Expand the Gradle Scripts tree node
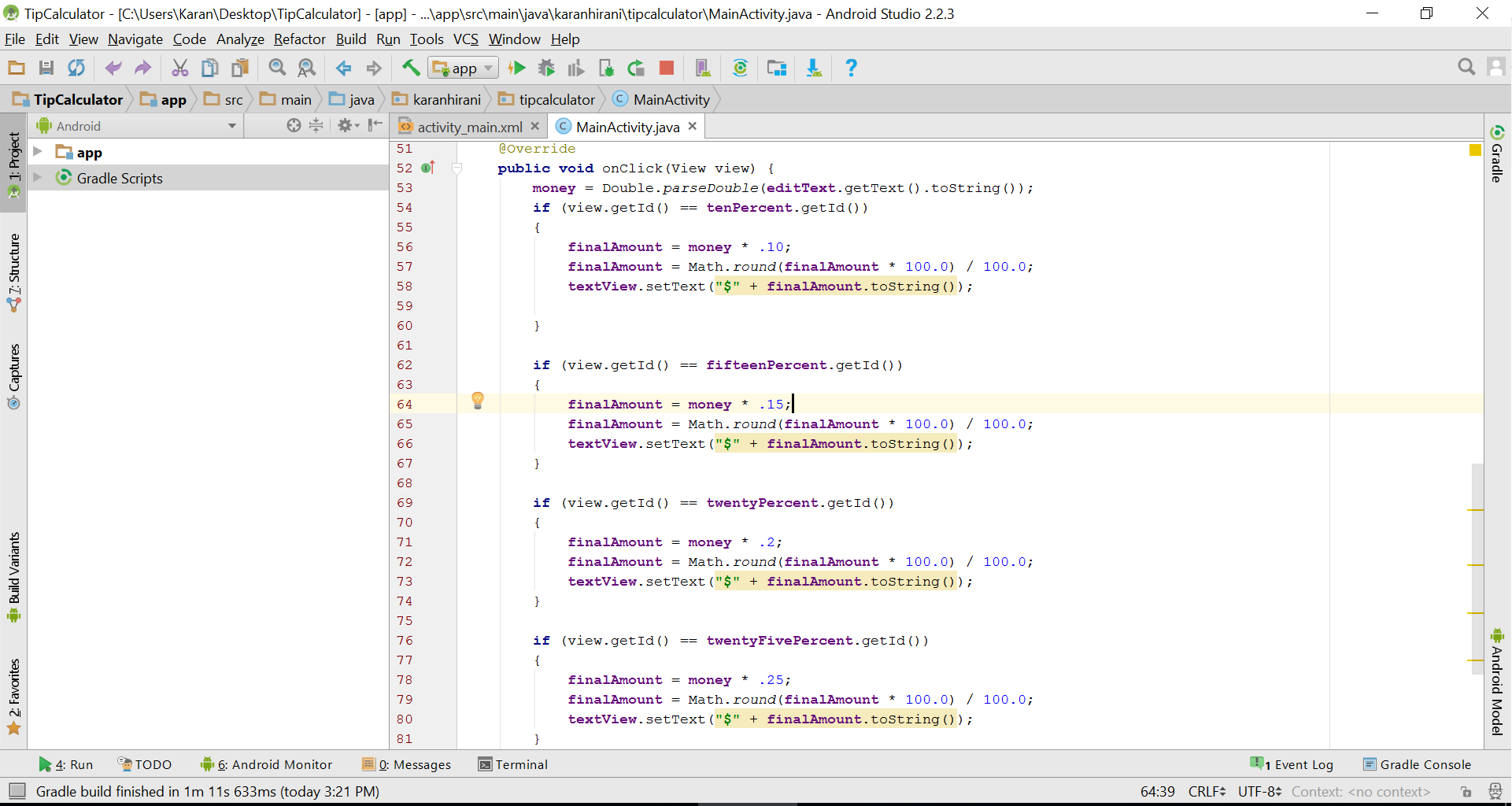The height and width of the screenshot is (806, 1512). [37, 178]
